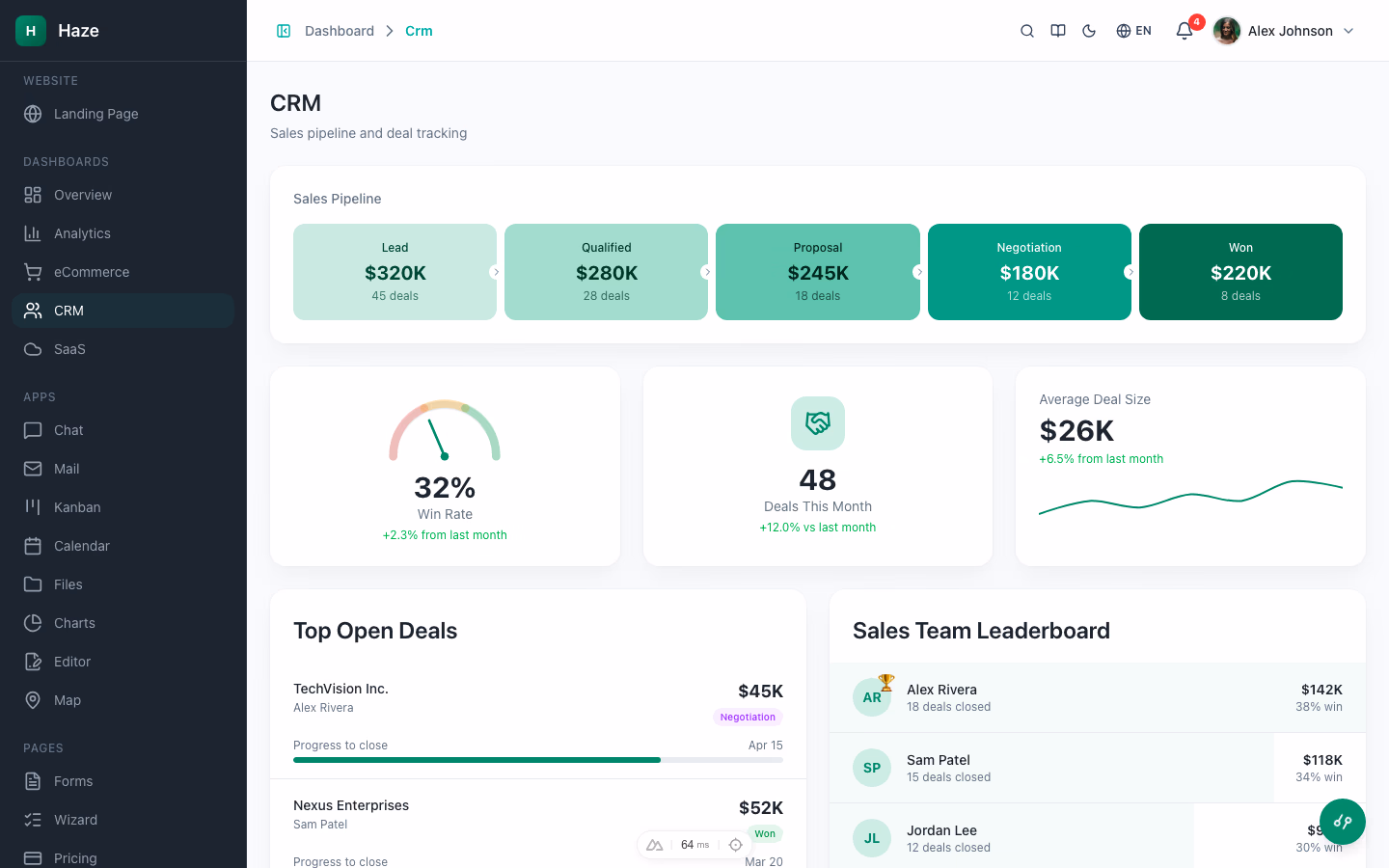Screen dimensions: 1389x868
Task: Click the notifications bell with badge
Action: coord(1184,31)
